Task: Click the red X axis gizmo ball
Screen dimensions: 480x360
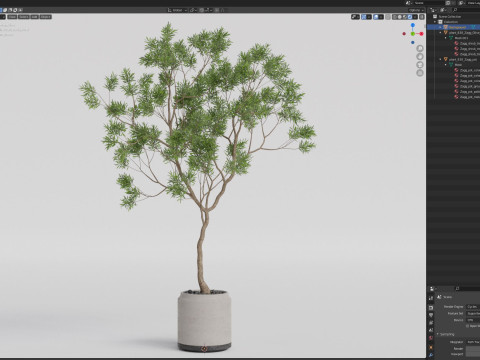Action: pos(421,34)
